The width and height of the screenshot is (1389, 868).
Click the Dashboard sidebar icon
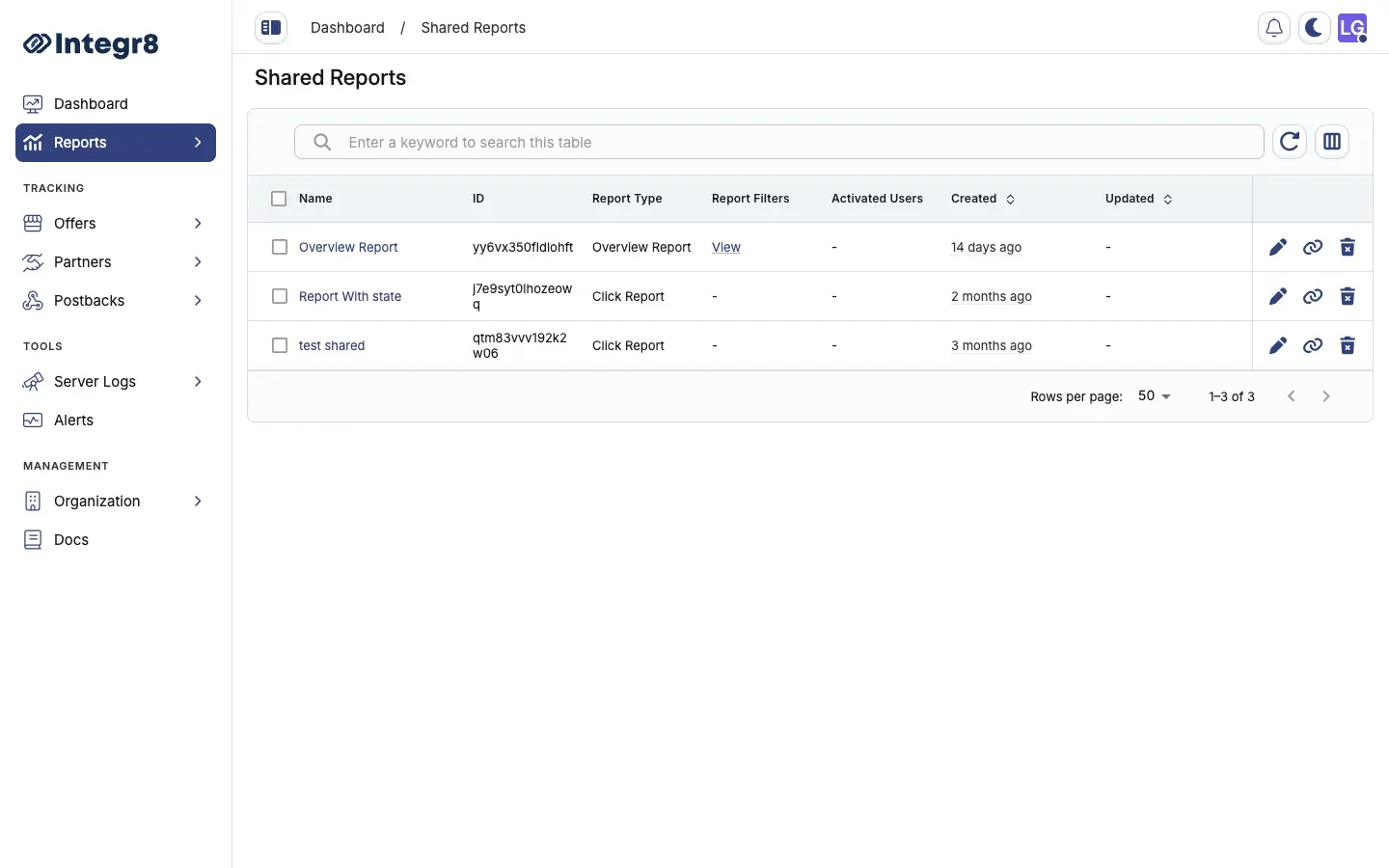tap(33, 103)
